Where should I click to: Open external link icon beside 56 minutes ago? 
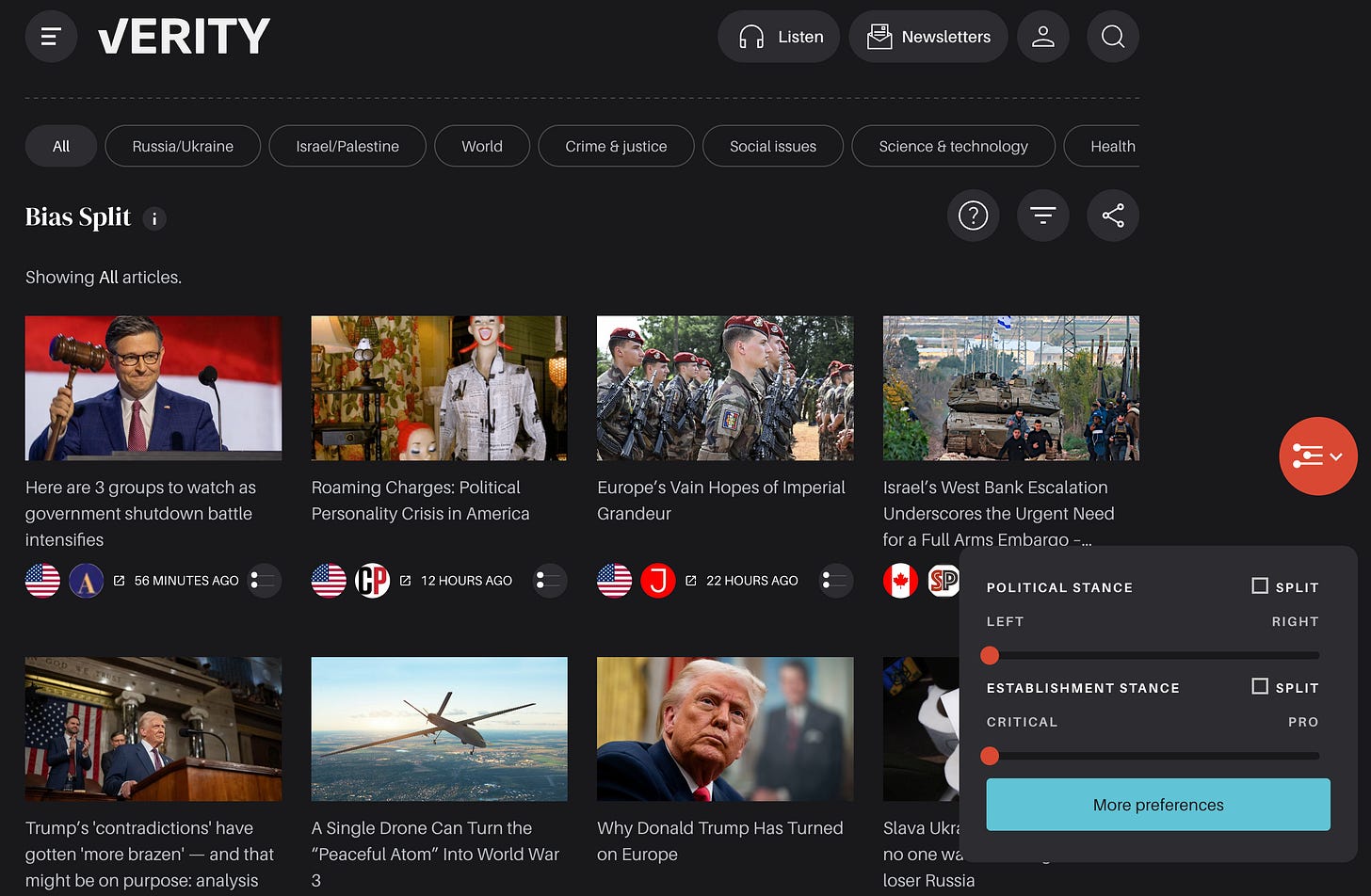click(119, 581)
